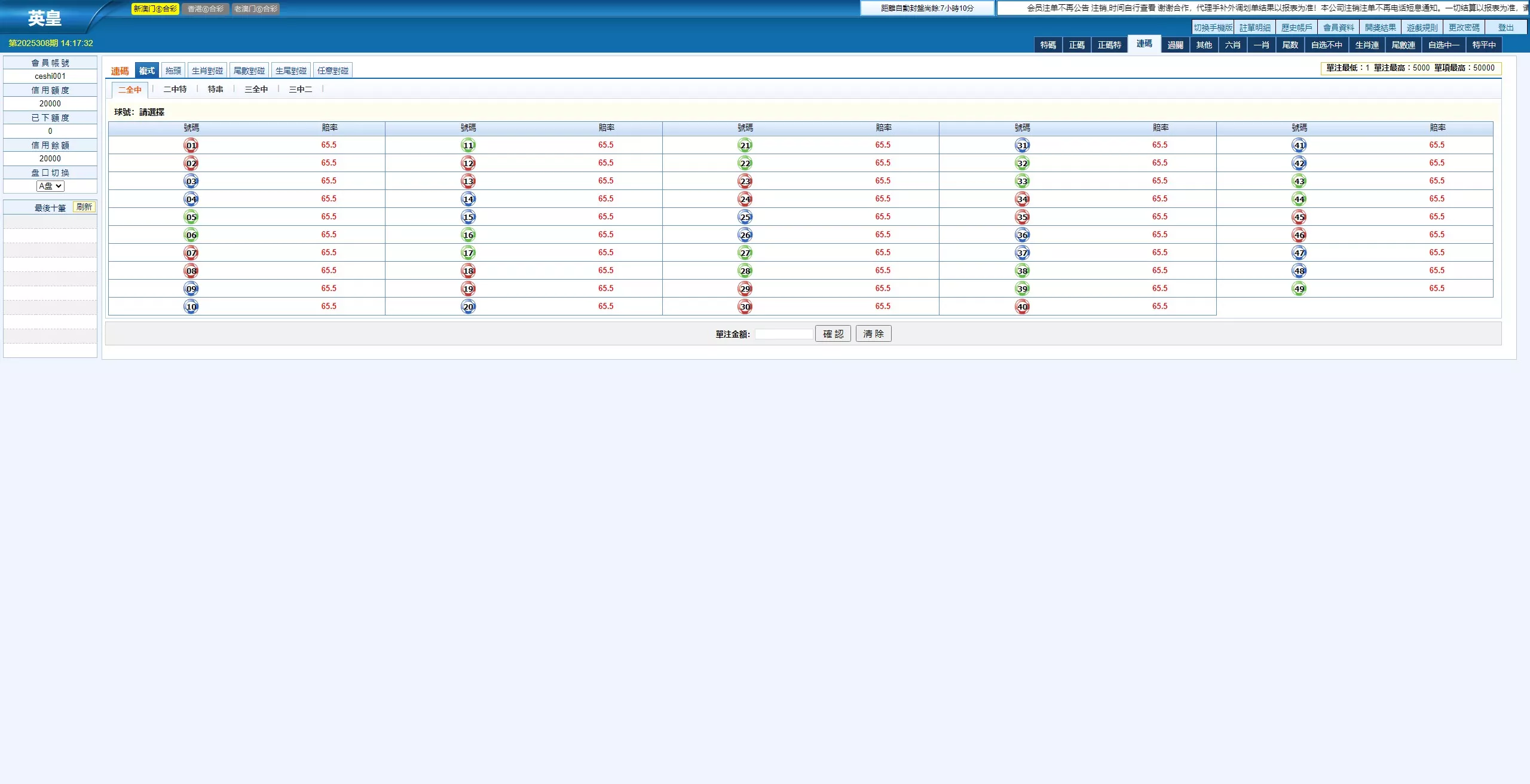Viewport: 1530px width, 784px height.
Task: Pick green ball number 11
Action: [468, 145]
